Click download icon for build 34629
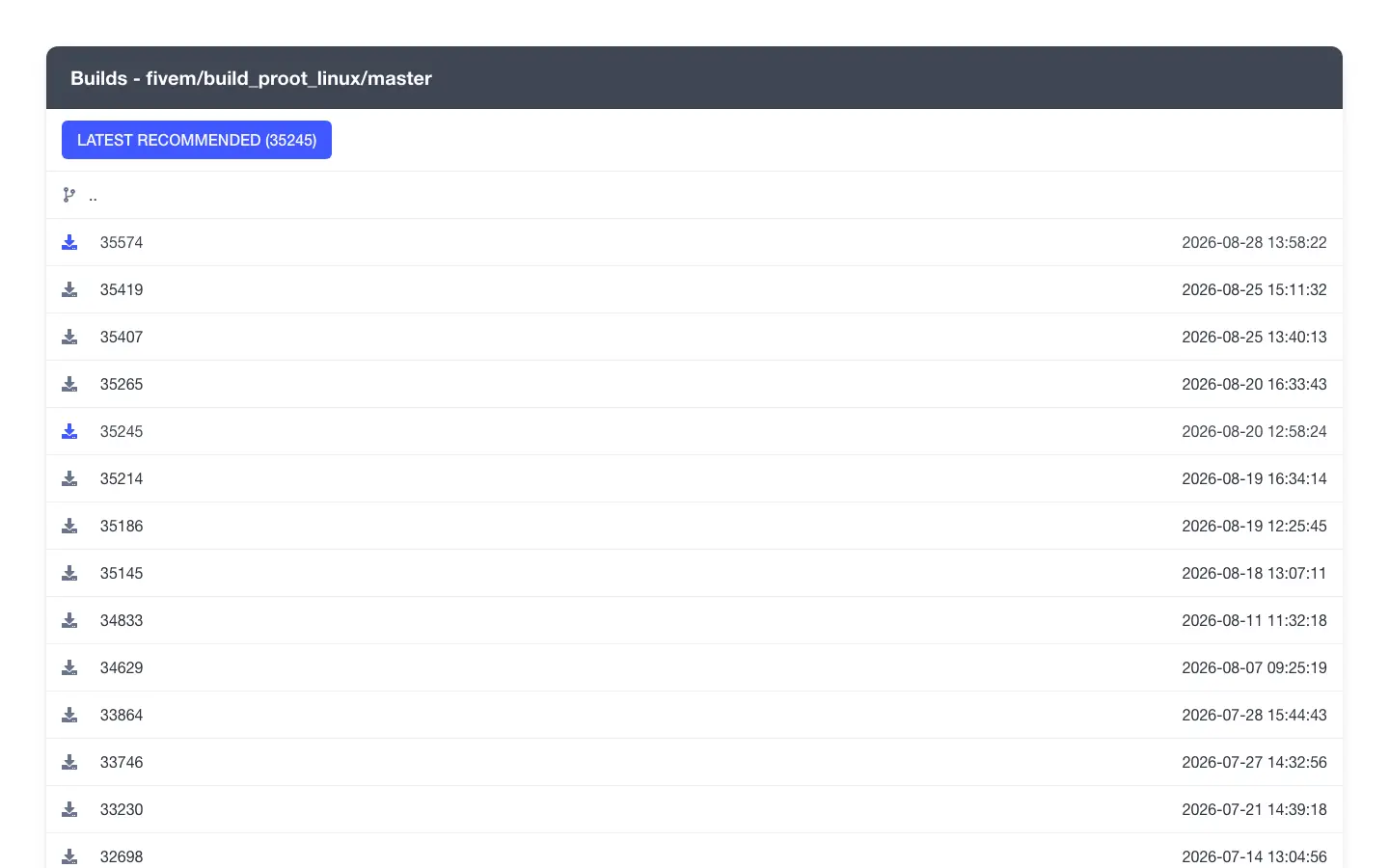 [69, 667]
